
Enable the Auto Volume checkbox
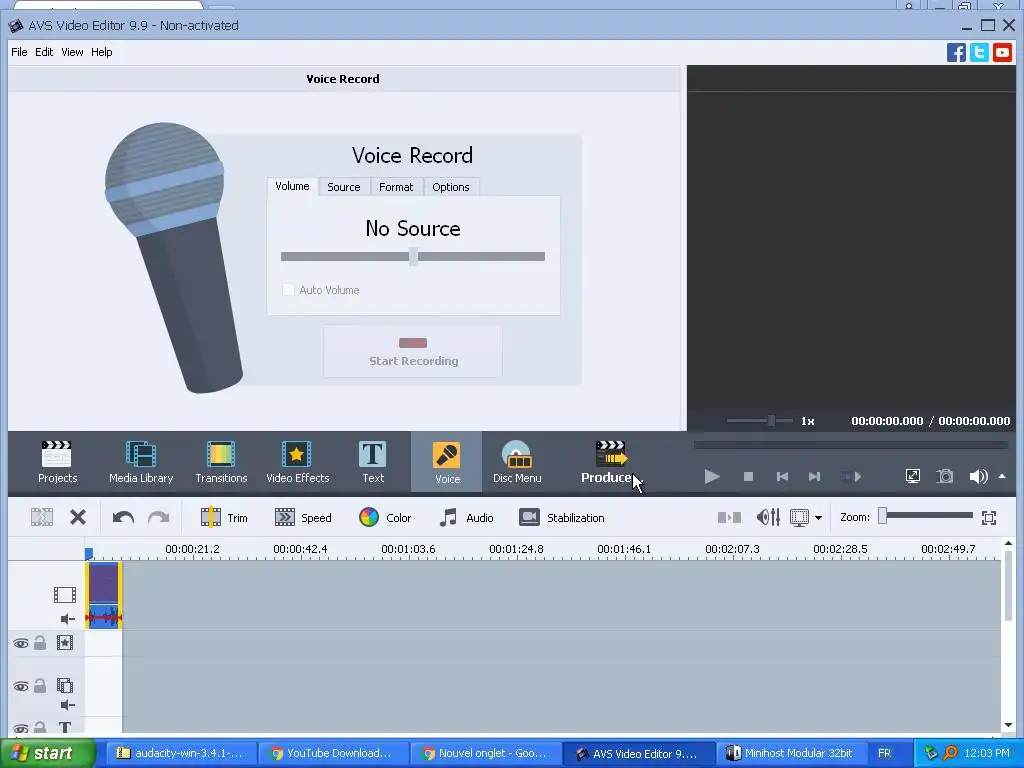(288, 289)
